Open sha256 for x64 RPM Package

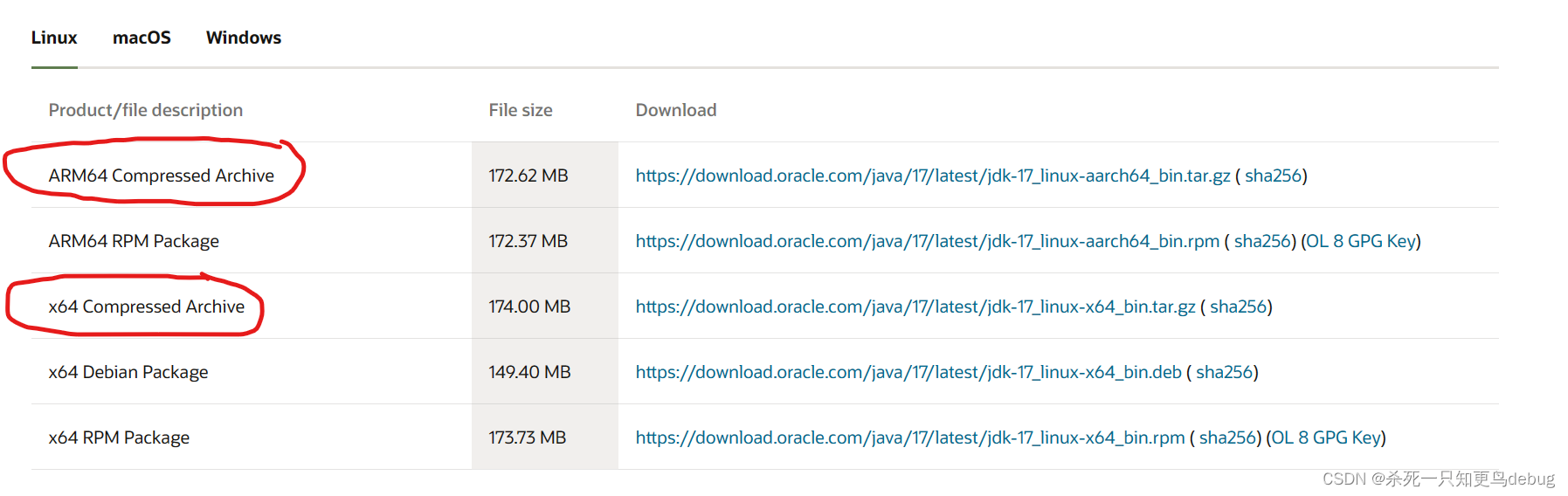click(x=1227, y=437)
